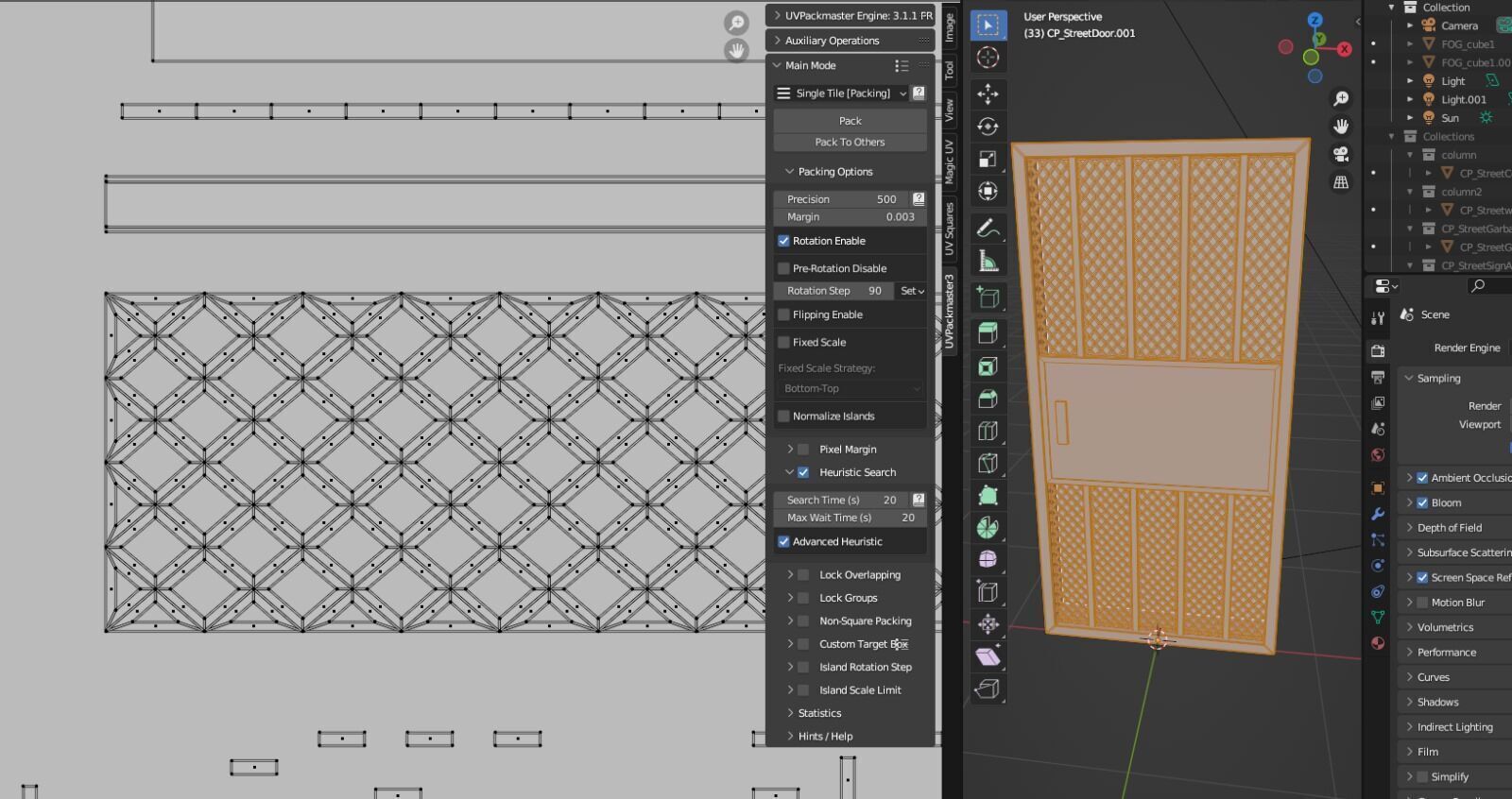Viewport: 1512px width, 799px height.
Task: Click the Margin value field
Action: point(850,217)
